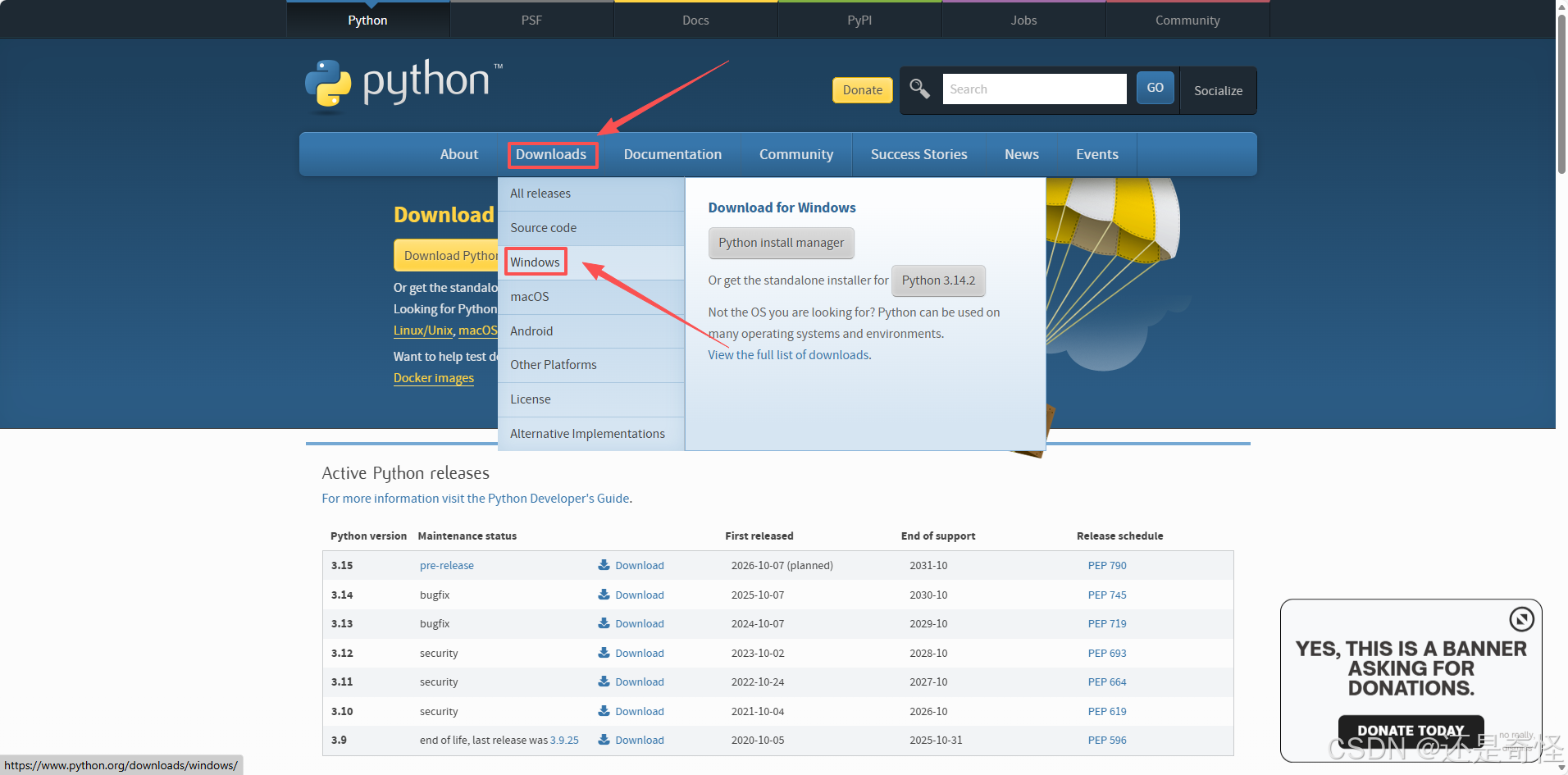Open the News navigation menu

1021,154
